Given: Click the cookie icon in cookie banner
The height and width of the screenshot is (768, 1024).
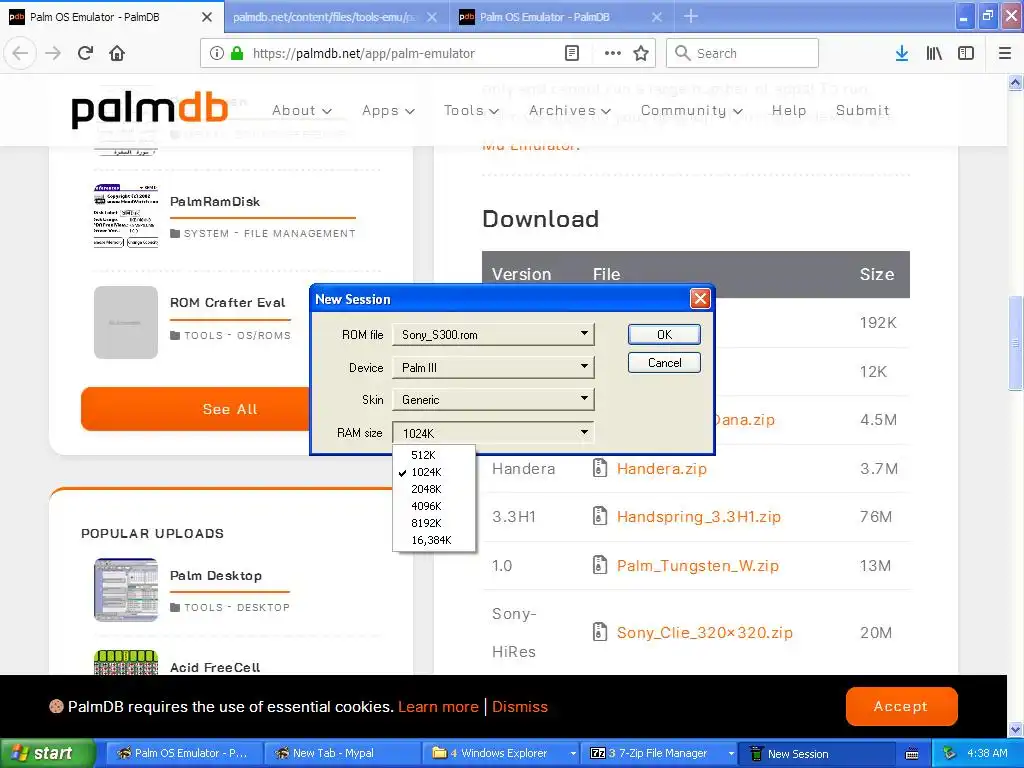Looking at the screenshot, I should click(56, 706).
